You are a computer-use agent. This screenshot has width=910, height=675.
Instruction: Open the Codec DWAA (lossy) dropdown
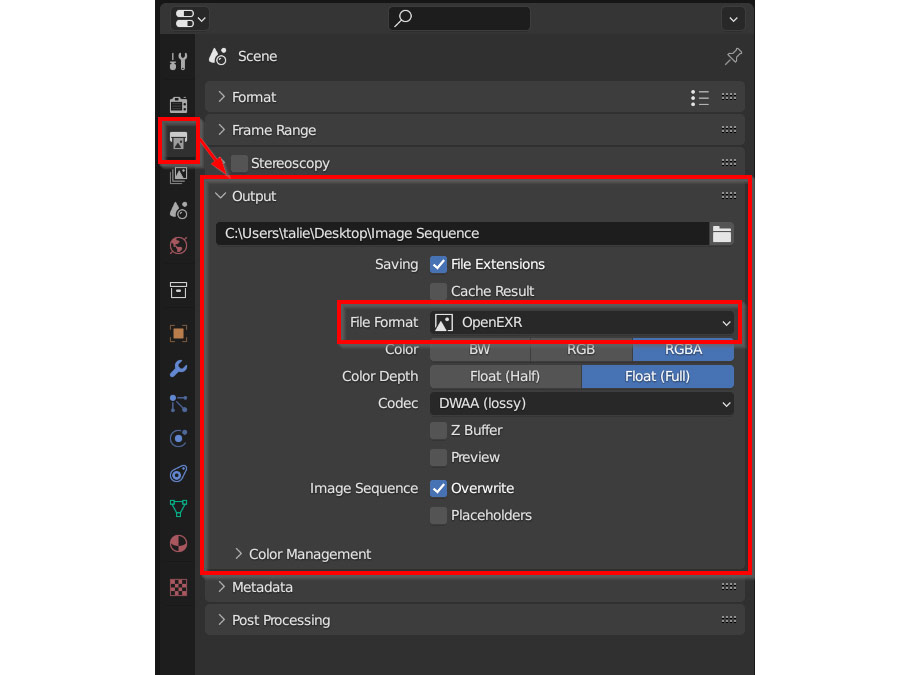[582, 404]
